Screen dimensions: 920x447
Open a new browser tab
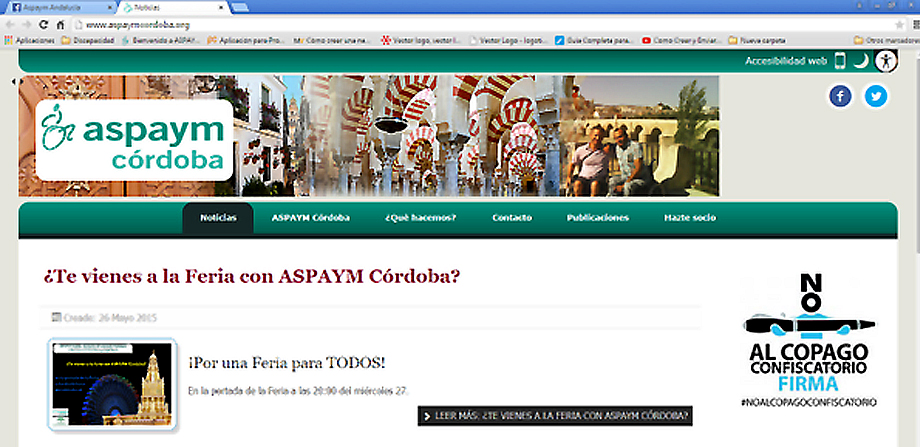[x=239, y=8]
